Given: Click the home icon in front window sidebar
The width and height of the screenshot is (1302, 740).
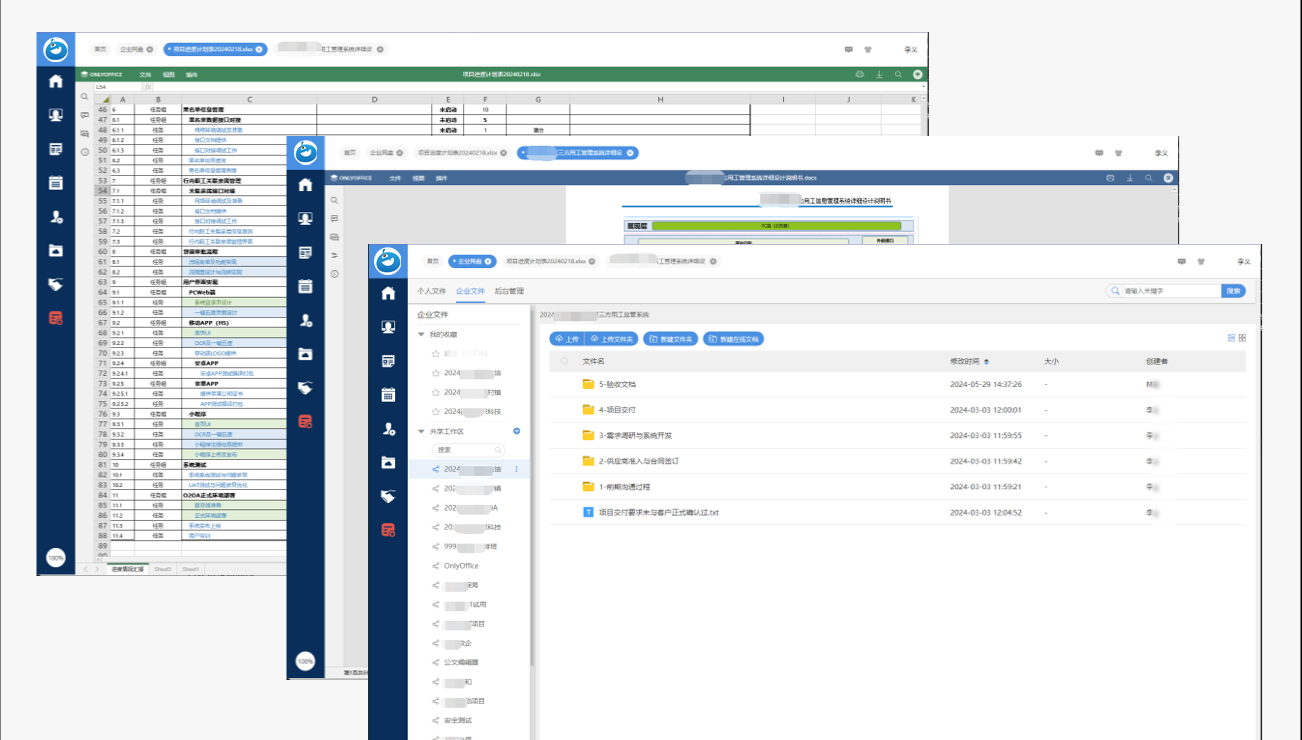Looking at the screenshot, I should click(x=388, y=293).
